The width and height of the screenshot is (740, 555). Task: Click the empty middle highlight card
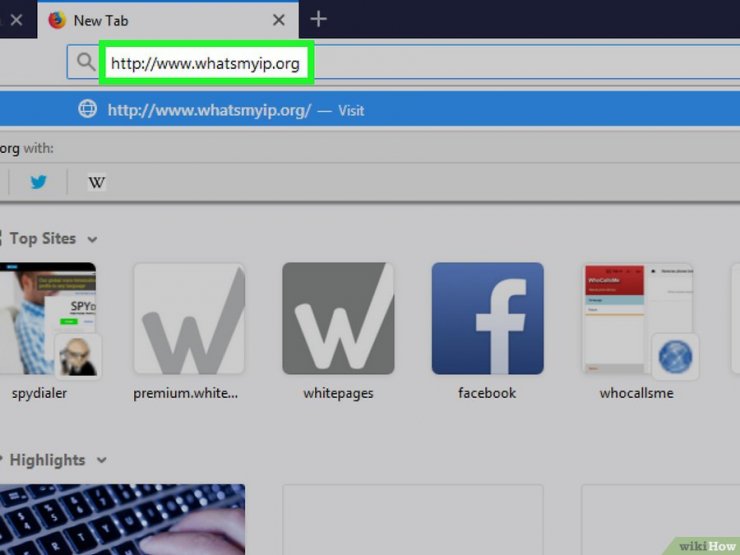(x=412, y=520)
